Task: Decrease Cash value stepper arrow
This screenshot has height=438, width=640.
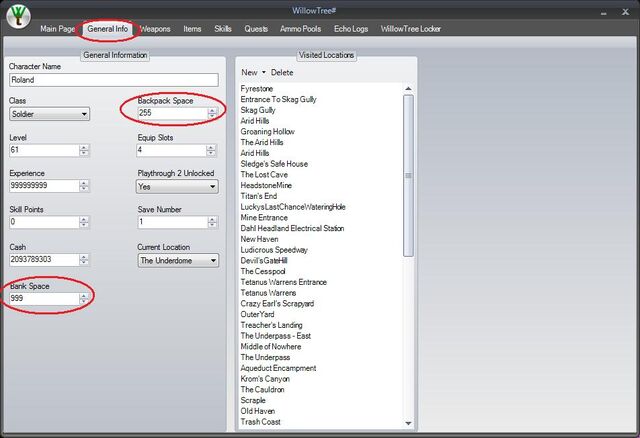Action: [84, 262]
